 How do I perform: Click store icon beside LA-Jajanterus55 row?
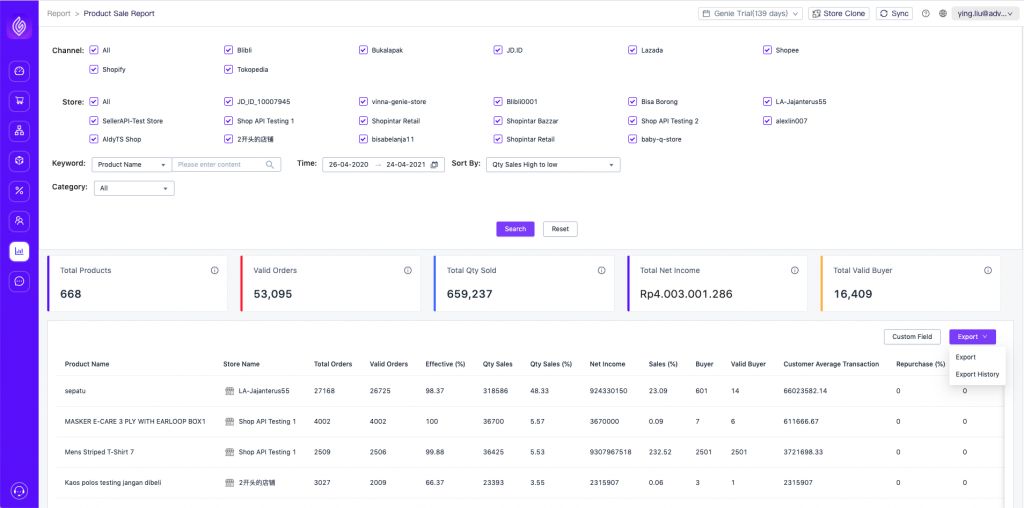pos(229,391)
